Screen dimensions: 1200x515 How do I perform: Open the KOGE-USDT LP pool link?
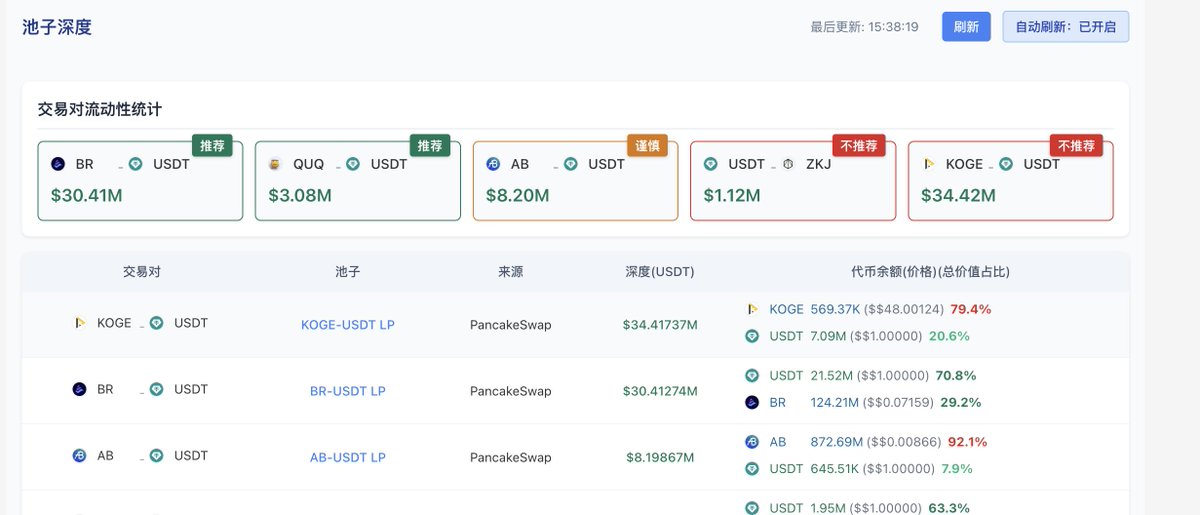tap(348, 325)
